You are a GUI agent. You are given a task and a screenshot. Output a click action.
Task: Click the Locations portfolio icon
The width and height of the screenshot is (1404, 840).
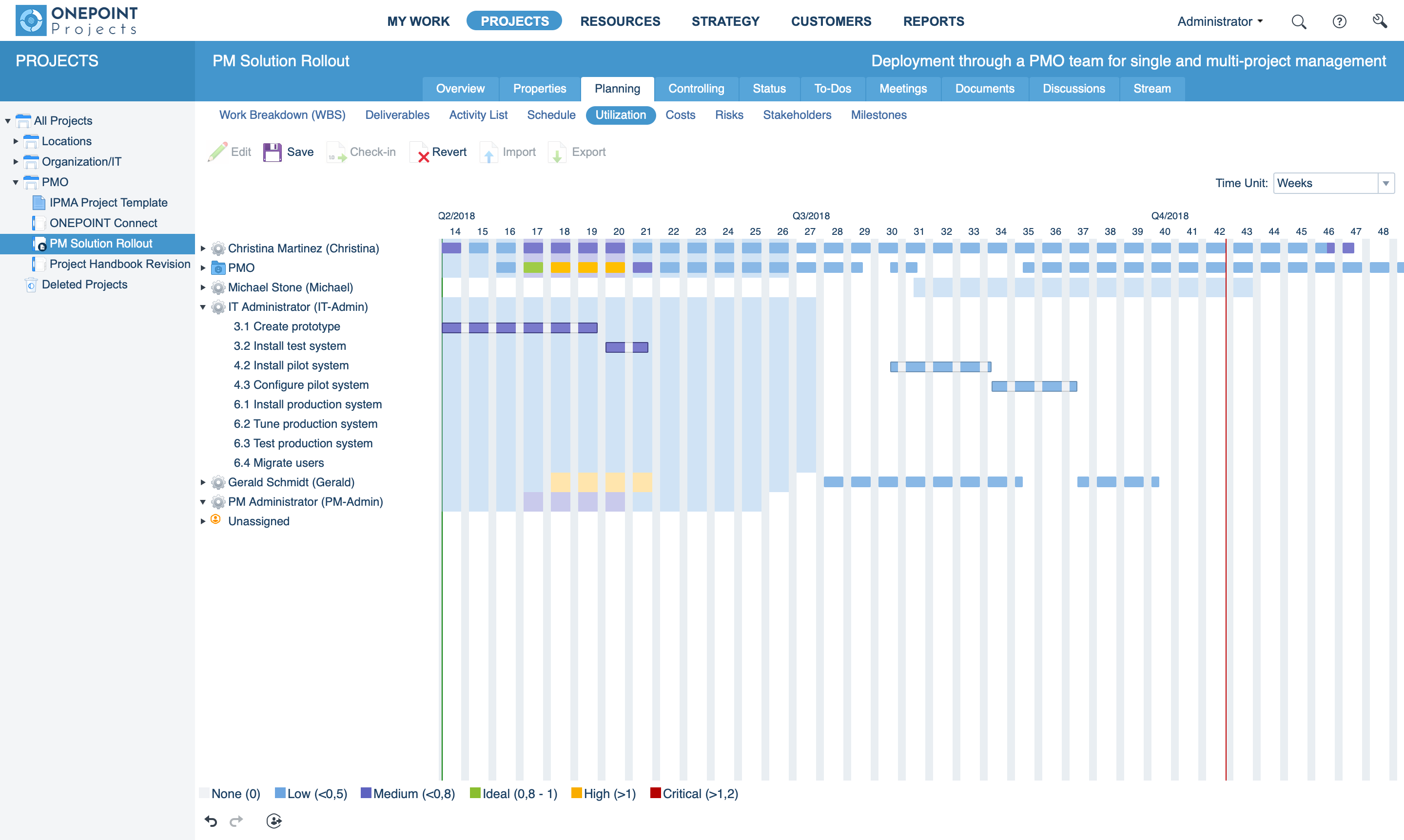[31, 141]
